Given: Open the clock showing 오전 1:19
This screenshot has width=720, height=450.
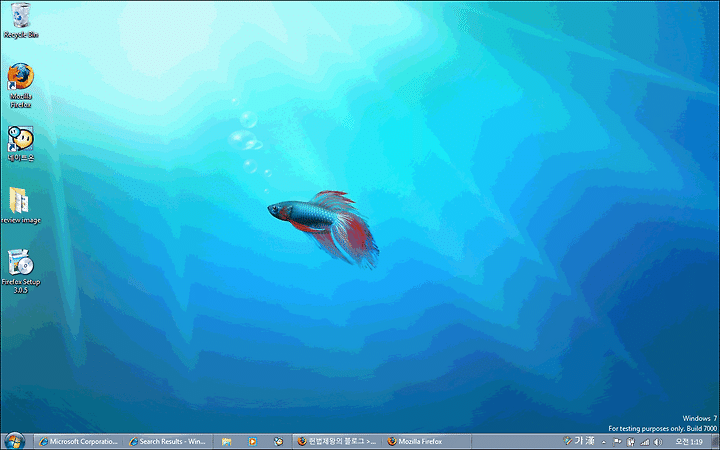Looking at the screenshot, I should 689,442.
